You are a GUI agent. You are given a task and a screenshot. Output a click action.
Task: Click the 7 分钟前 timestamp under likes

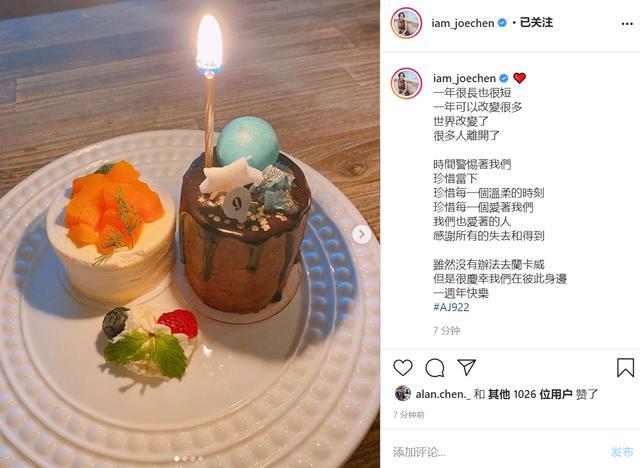[409, 415]
